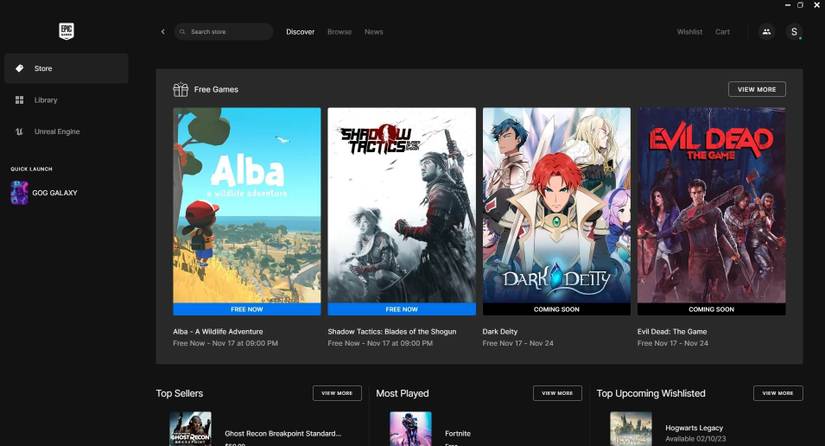Open the Wishlist link
The width and height of the screenshot is (825, 446).
click(689, 32)
